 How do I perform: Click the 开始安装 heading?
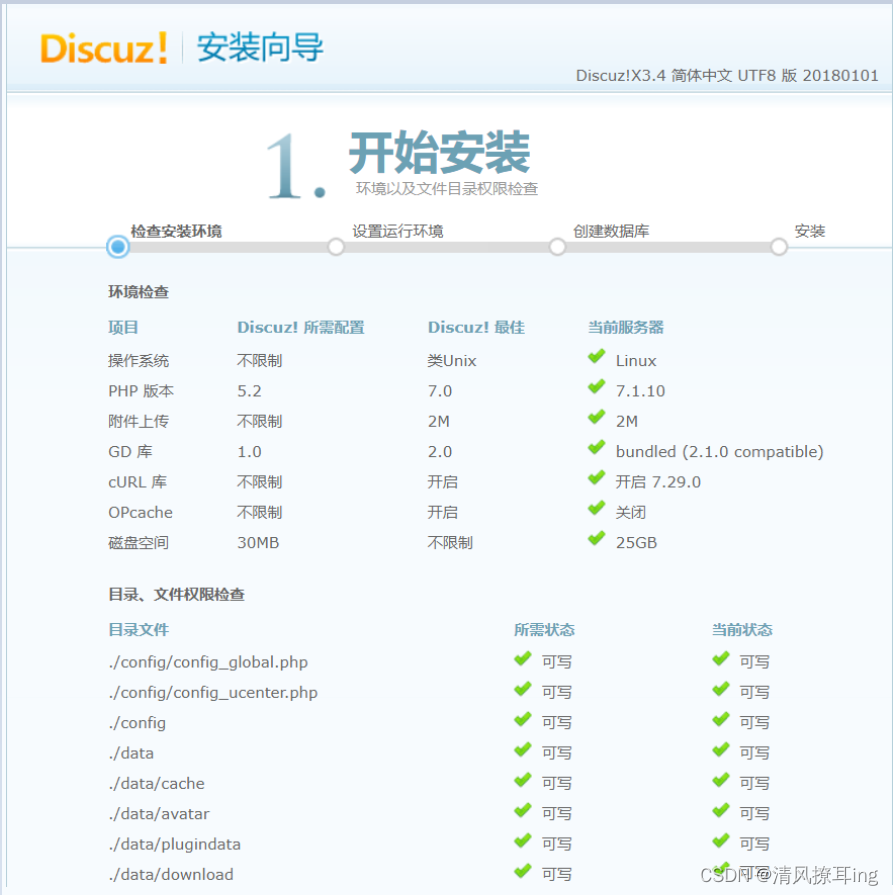(440, 152)
